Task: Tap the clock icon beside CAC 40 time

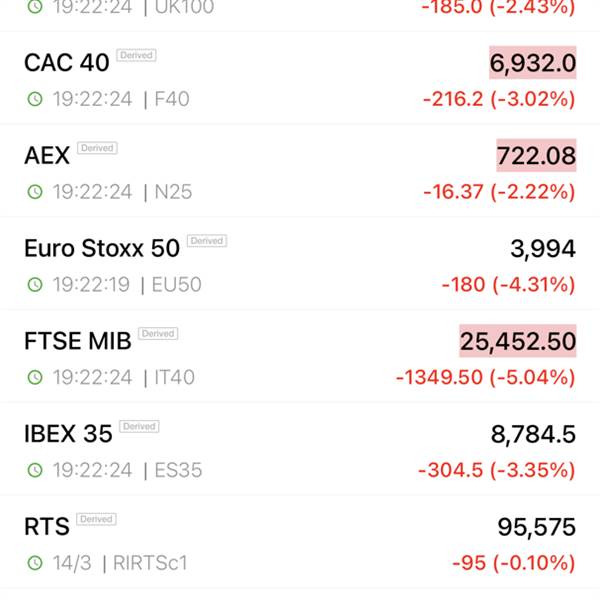Action: click(x=35, y=99)
